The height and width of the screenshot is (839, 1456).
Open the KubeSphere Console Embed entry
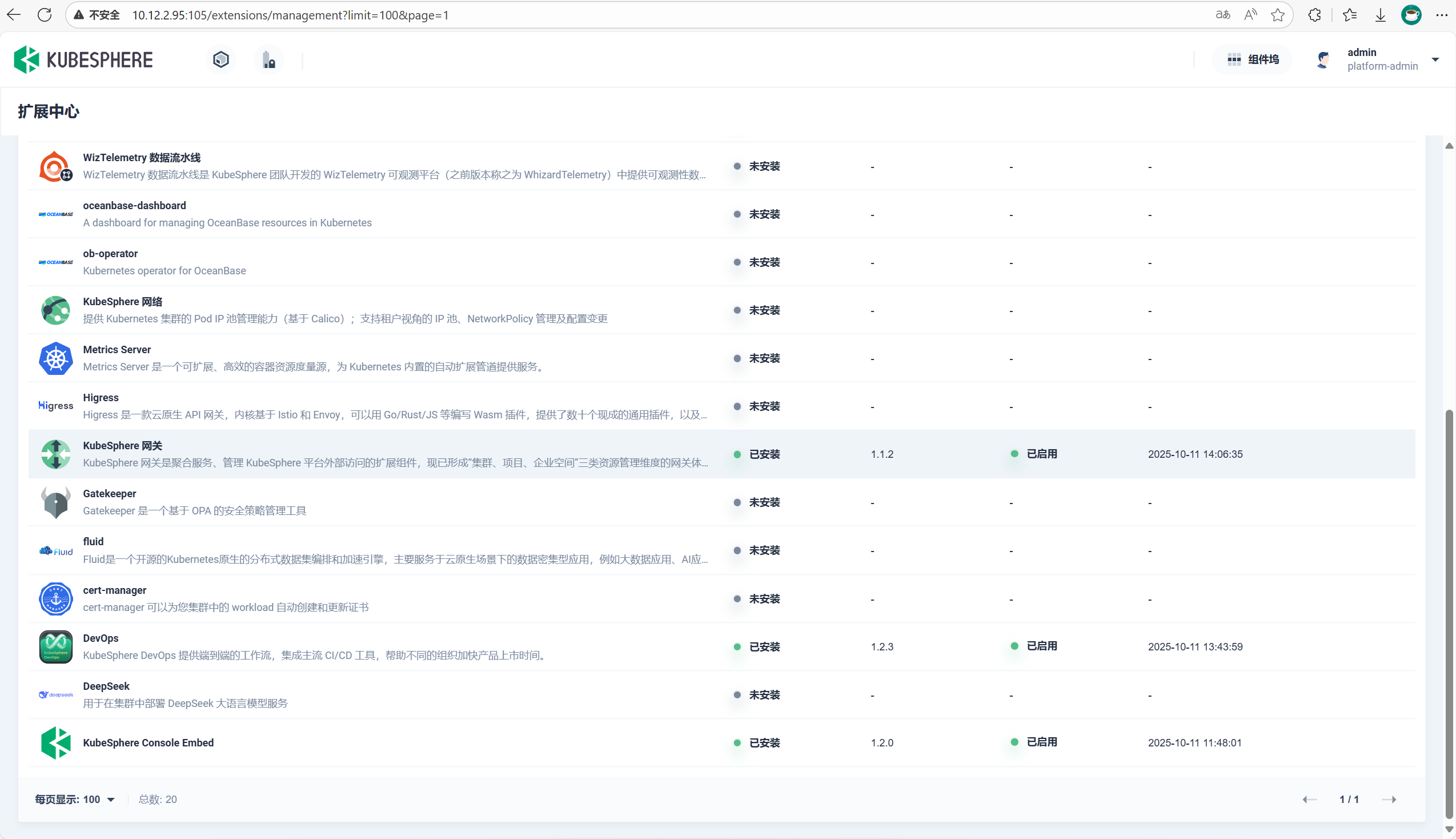pos(148,743)
